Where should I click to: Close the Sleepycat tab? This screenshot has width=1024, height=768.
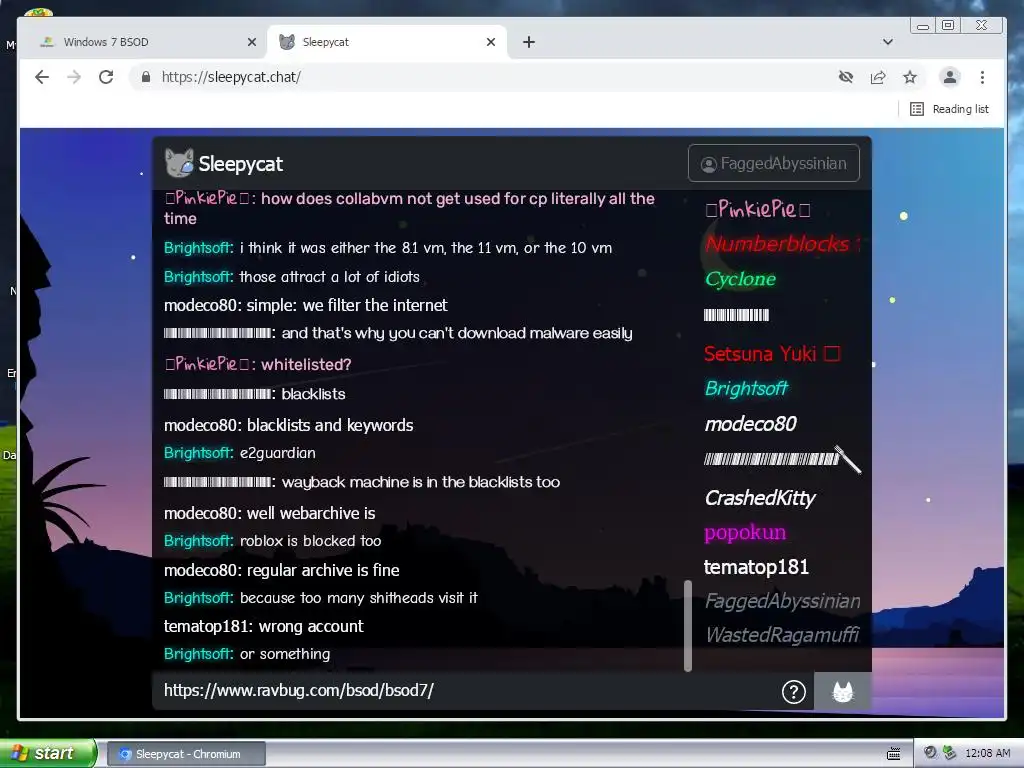click(491, 42)
